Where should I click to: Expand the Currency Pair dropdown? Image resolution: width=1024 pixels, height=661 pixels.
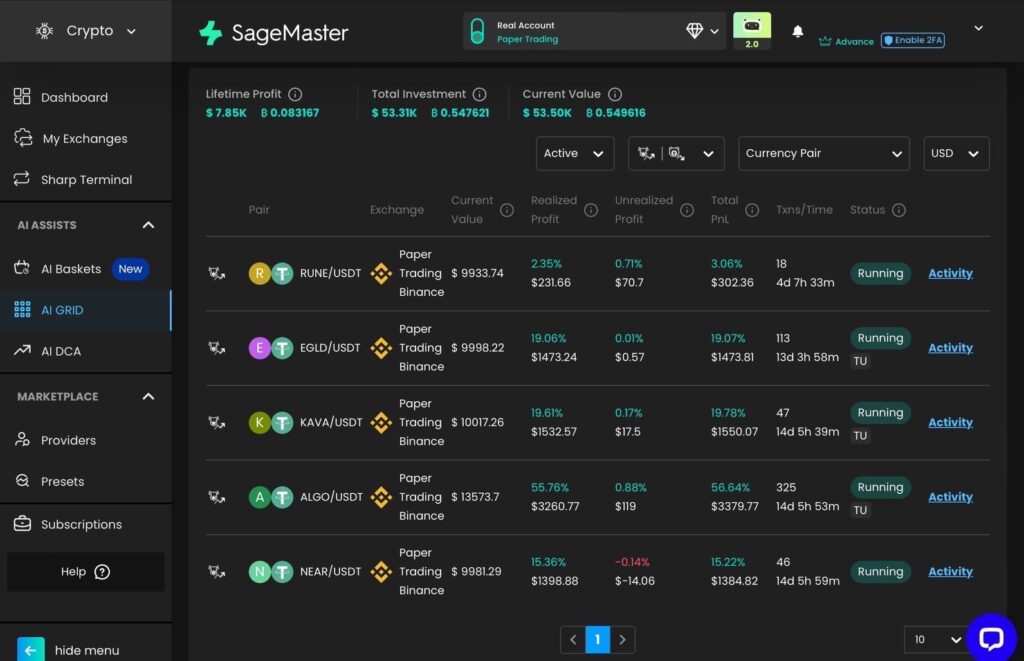point(823,153)
